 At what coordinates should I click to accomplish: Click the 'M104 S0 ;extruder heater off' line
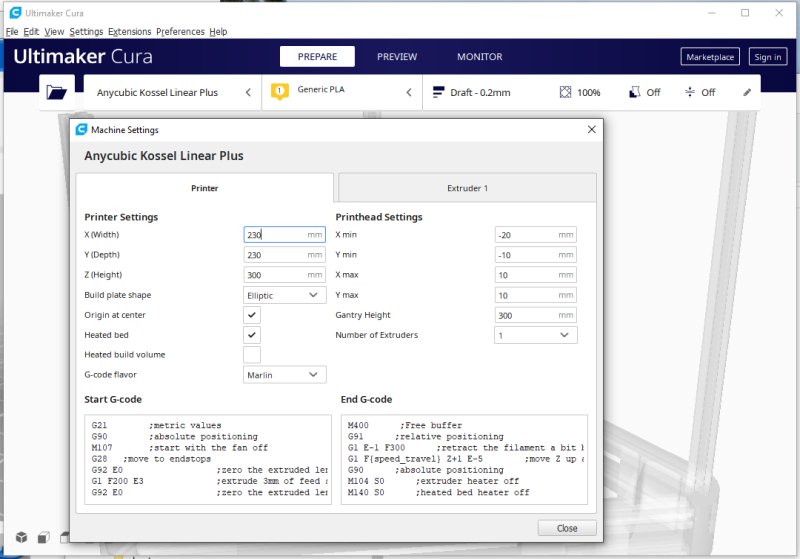coord(433,481)
